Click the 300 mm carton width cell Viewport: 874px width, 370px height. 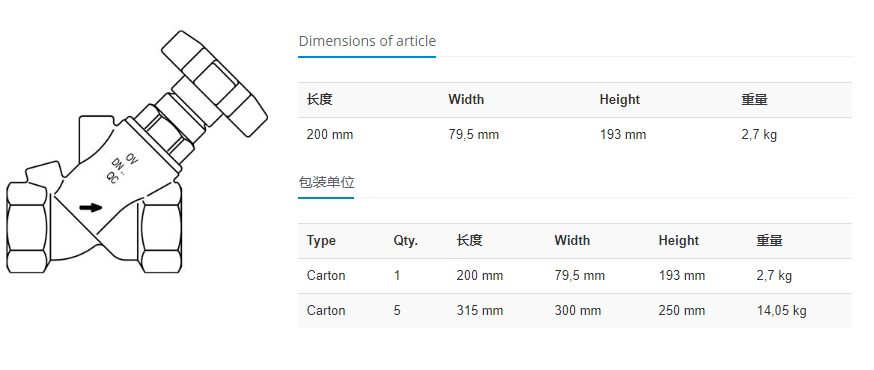coord(577,310)
